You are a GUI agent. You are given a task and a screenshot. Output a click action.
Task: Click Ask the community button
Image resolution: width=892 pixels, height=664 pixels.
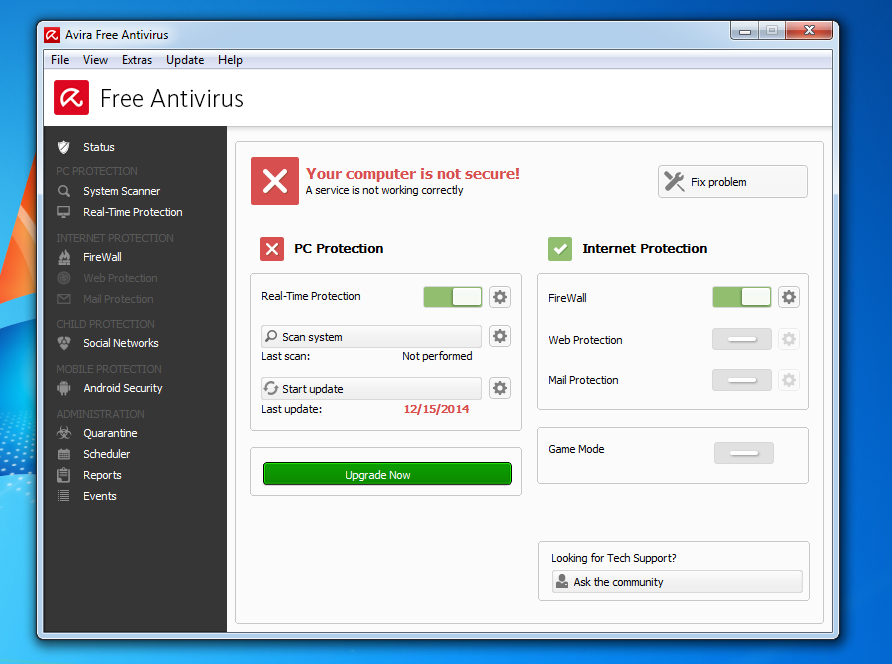coord(677,581)
